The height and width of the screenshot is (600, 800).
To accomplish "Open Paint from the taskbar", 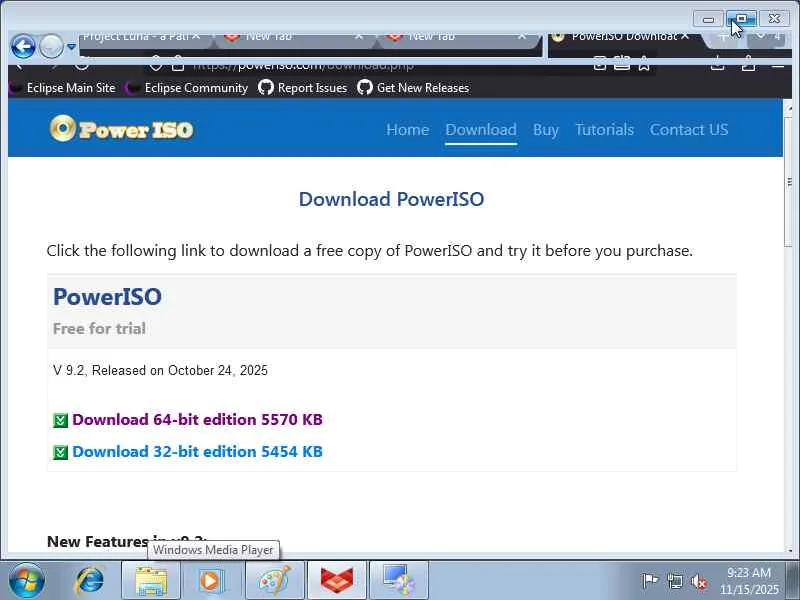I will [274, 581].
